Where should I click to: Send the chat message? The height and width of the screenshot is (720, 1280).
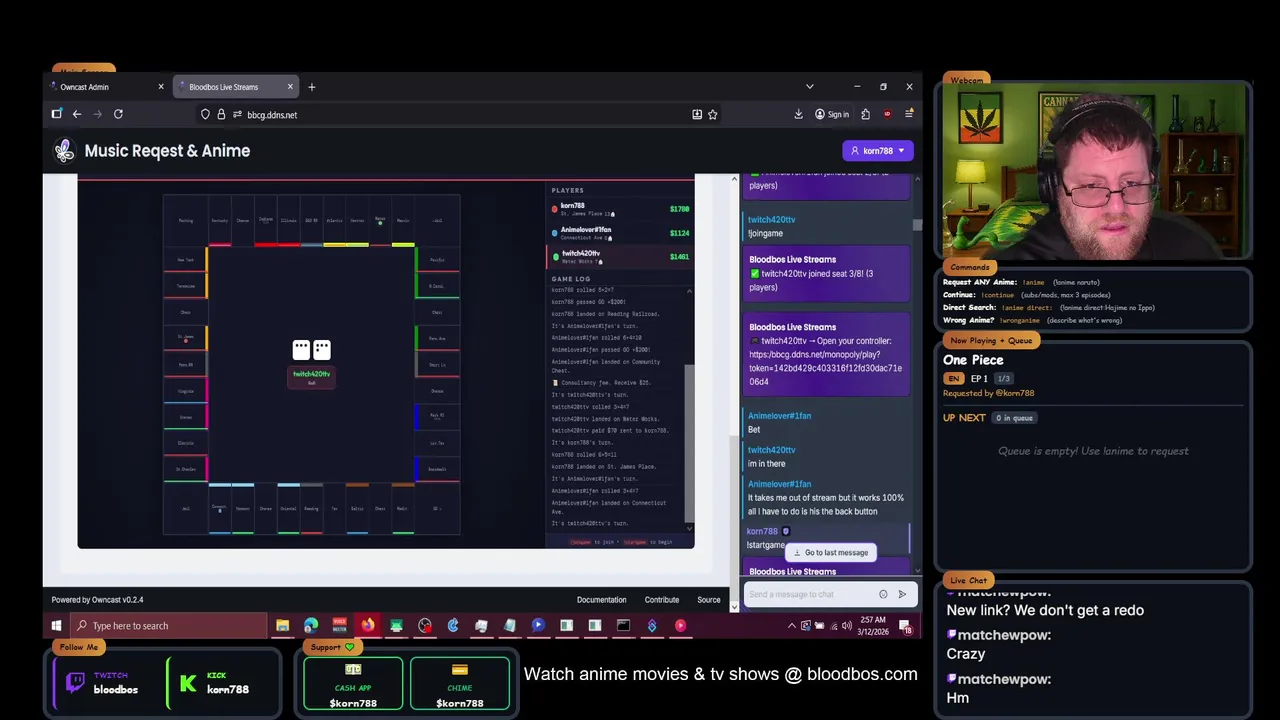pos(902,594)
